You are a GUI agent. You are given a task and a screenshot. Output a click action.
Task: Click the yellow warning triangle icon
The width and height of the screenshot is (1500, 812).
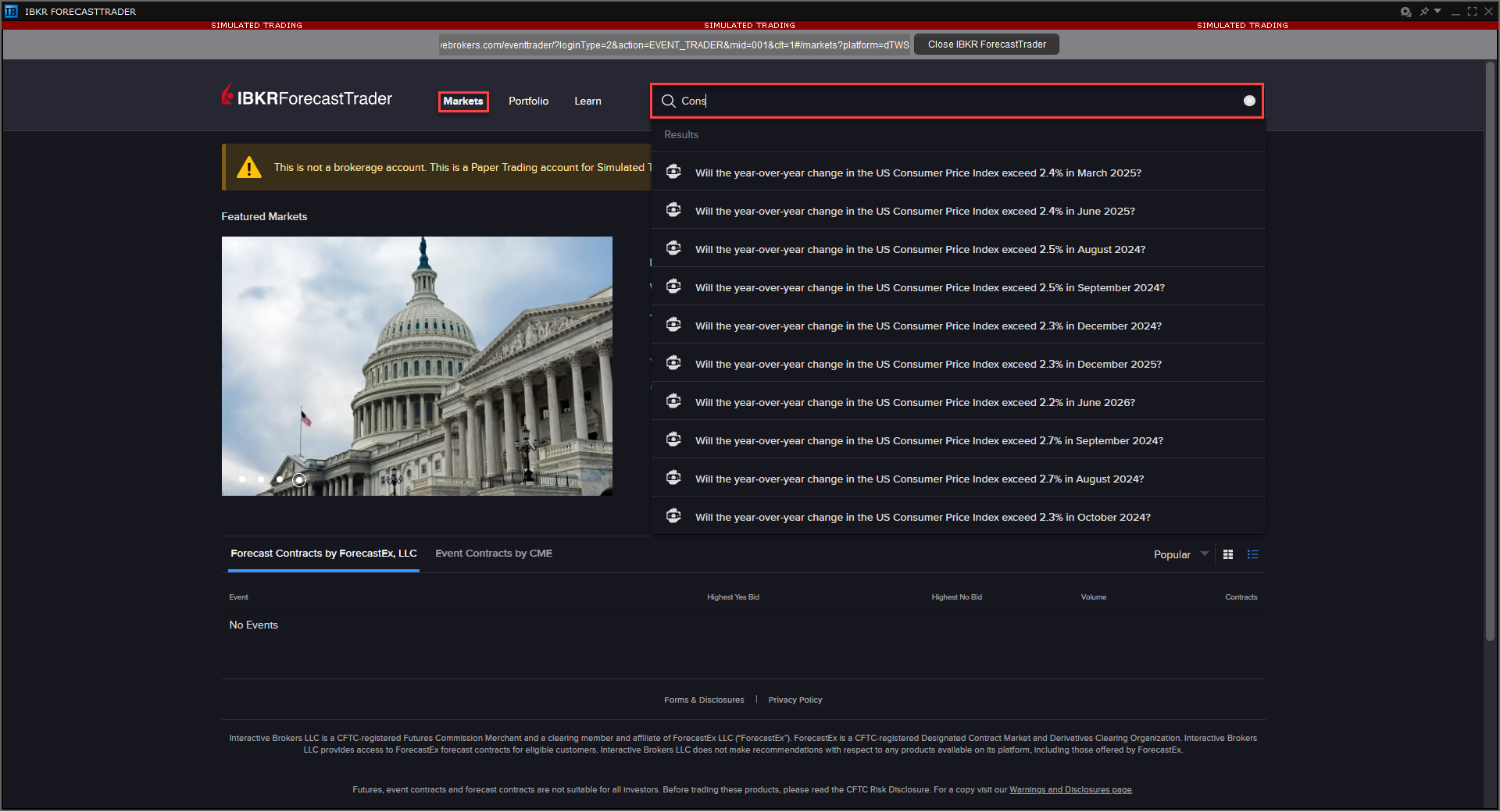click(249, 167)
